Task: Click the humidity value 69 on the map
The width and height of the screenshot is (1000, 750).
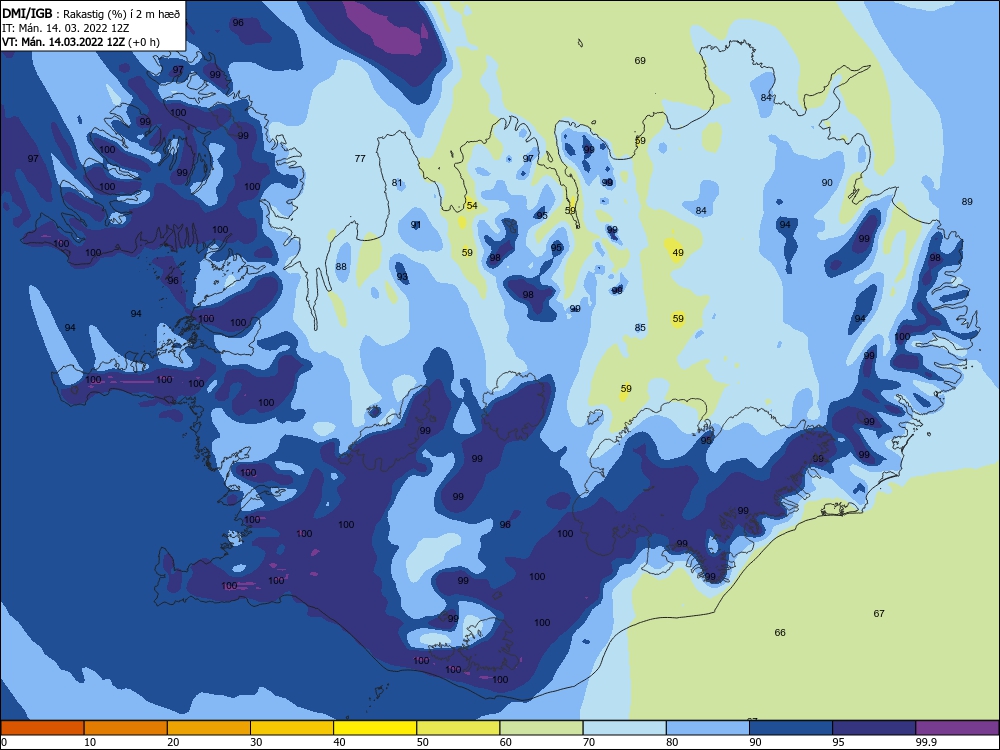Action: tap(640, 61)
